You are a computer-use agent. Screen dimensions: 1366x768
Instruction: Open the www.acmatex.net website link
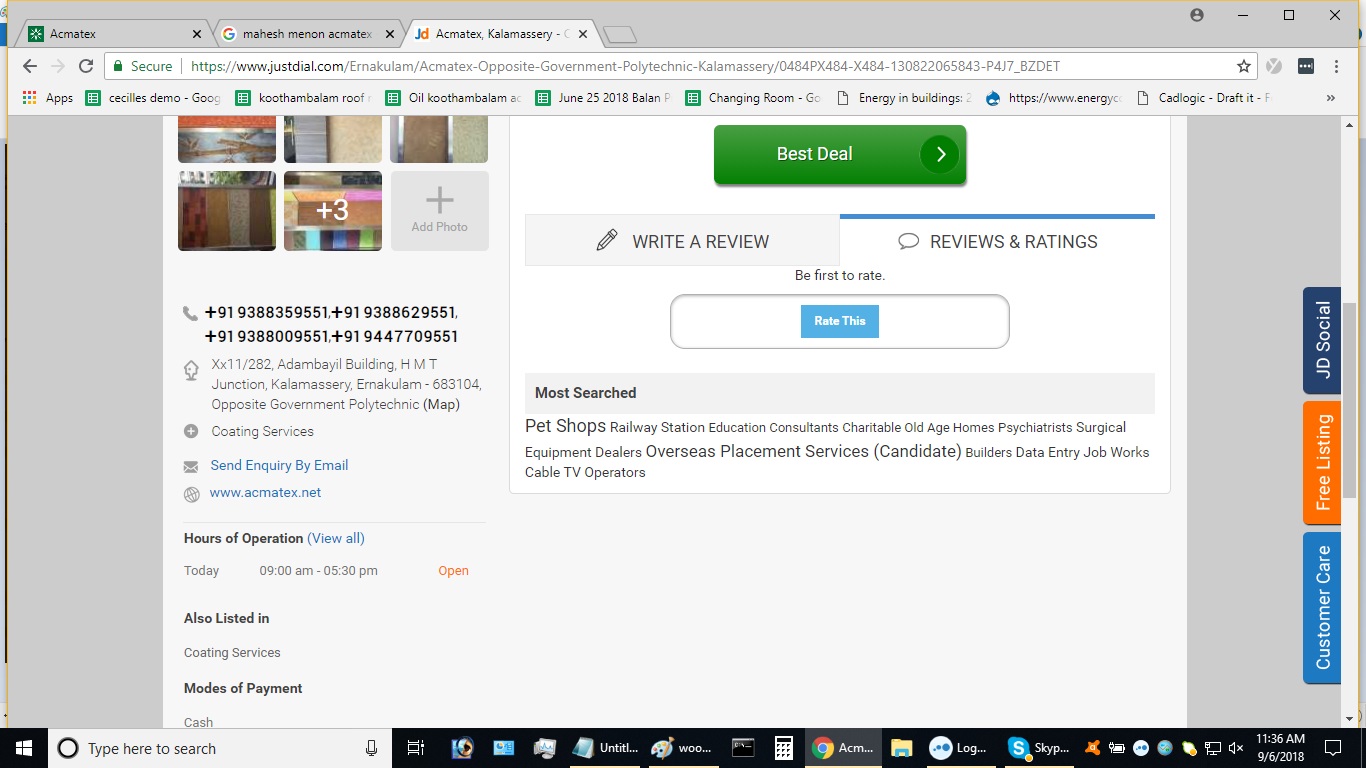coord(265,492)
